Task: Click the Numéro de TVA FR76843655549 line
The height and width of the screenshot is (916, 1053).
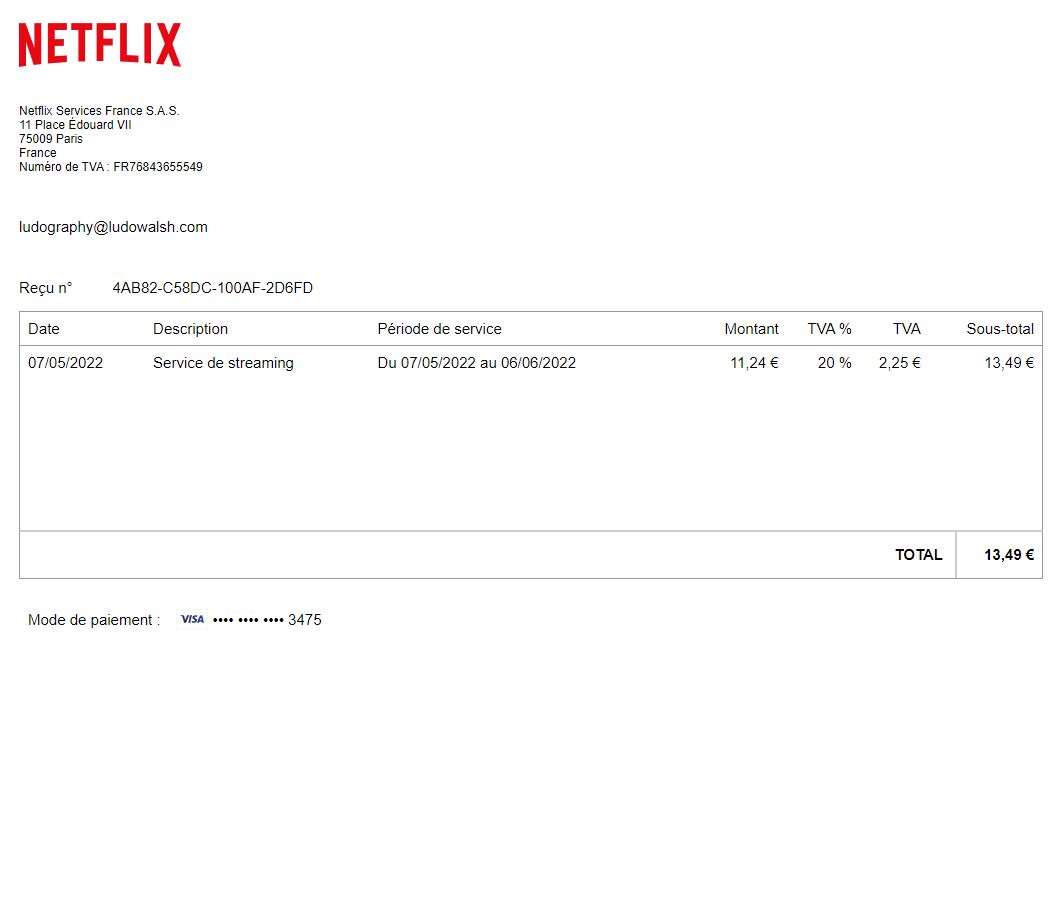Action: 110,167
